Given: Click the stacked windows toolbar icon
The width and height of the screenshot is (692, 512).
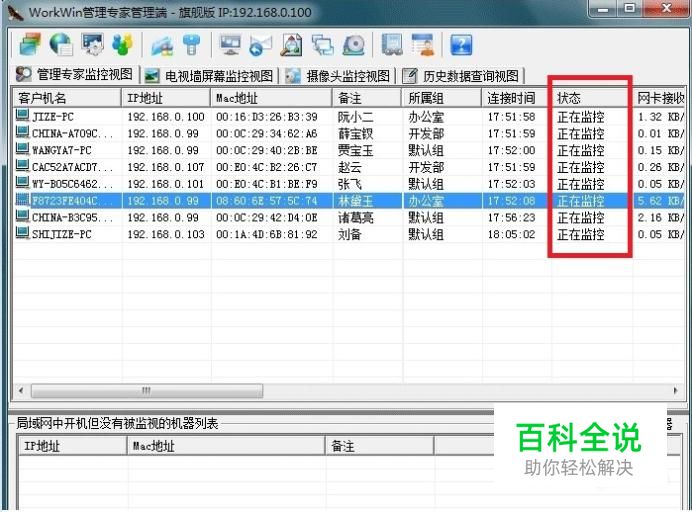Looking at the screenshot, I should pos(30,45).
